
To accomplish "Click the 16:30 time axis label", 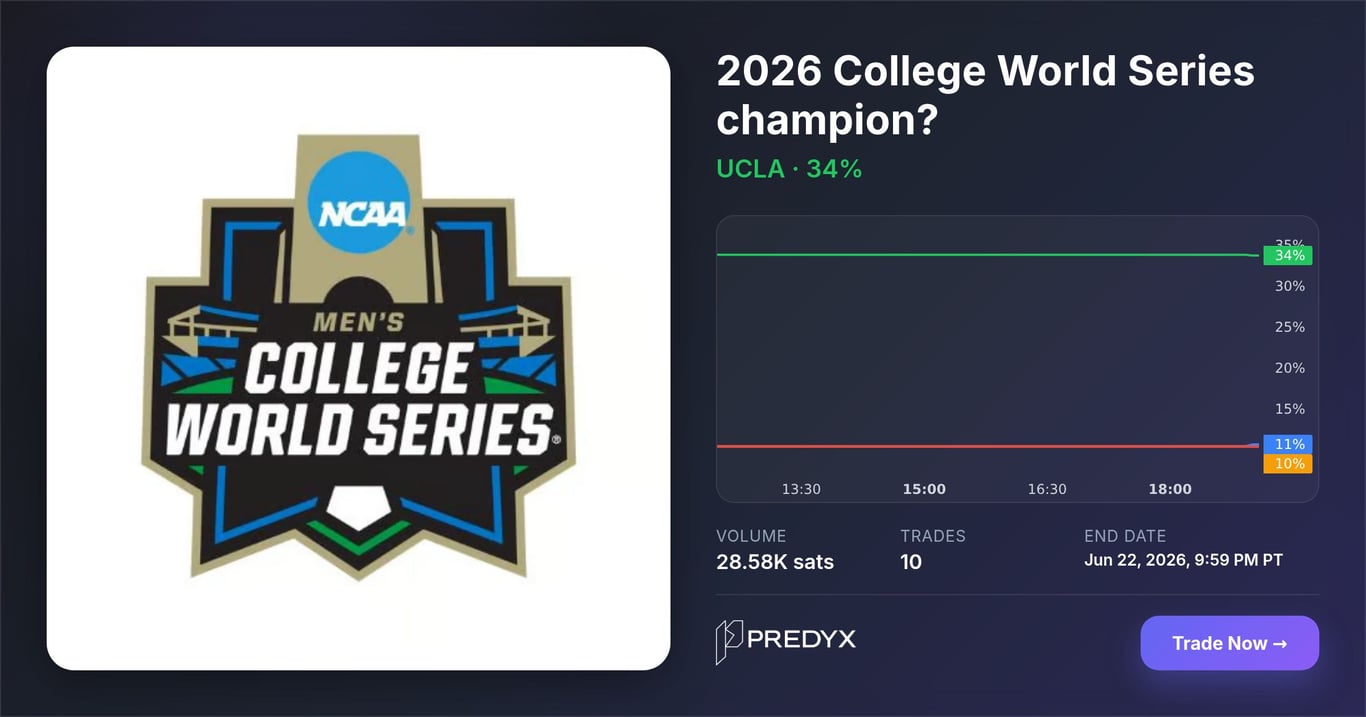I will [1047, 489].
